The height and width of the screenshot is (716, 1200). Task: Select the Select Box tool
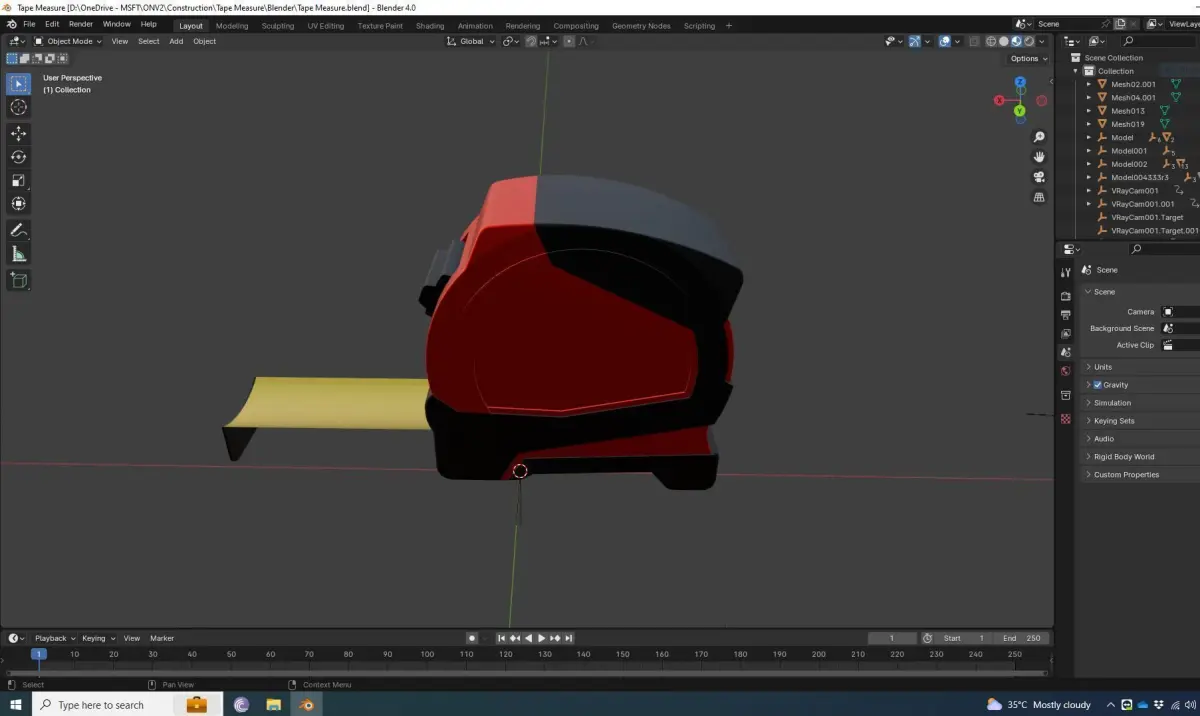18,84
